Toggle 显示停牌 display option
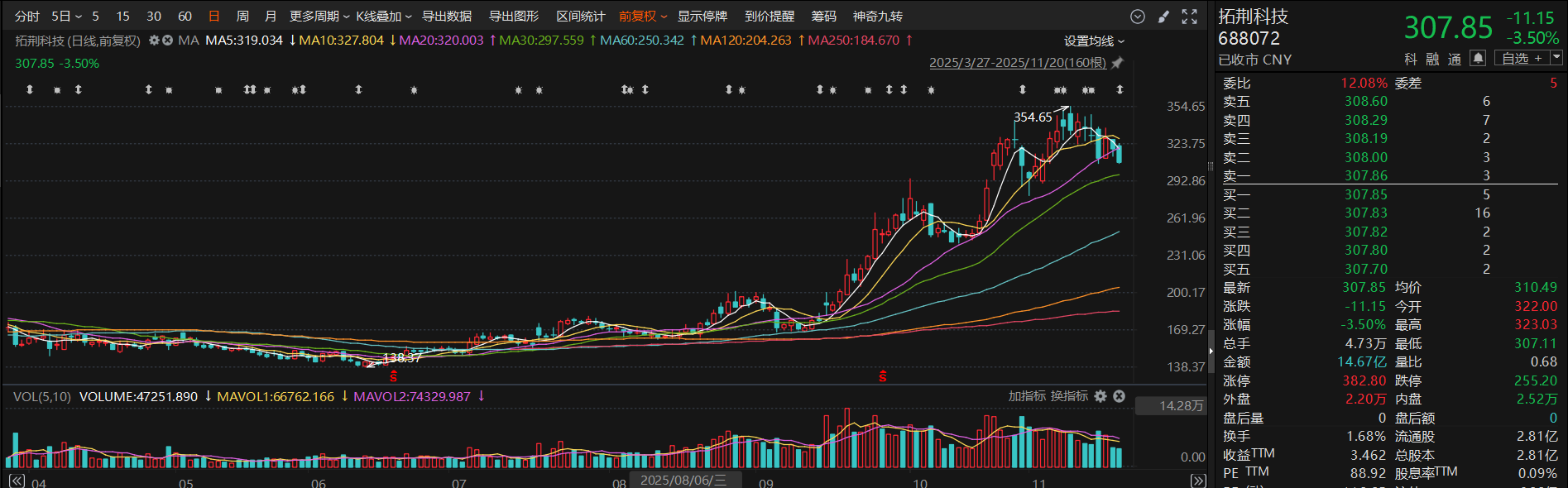This screenshot has height=488, width=1568. point(702,17)
